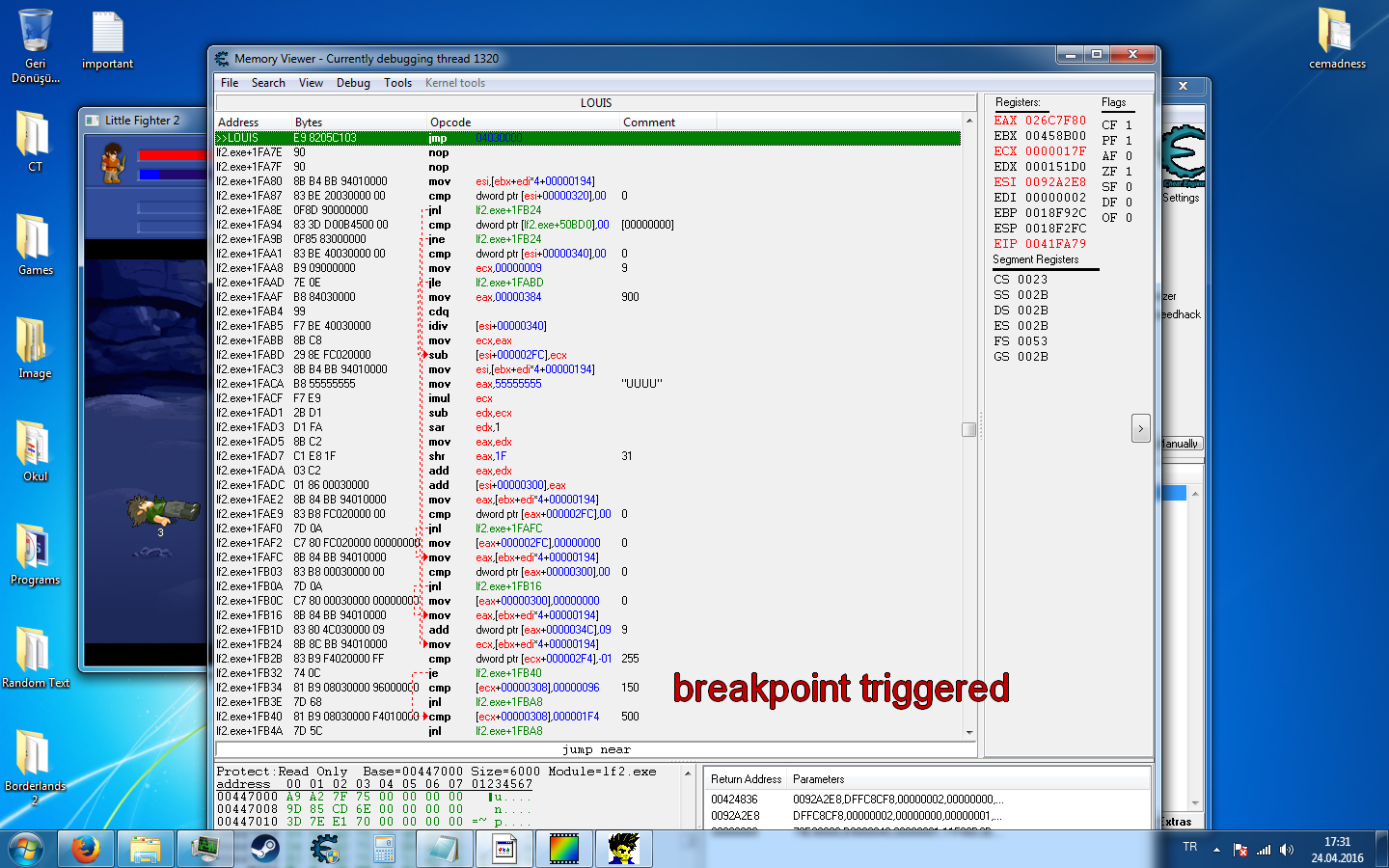Open the Debug menu
Image resolution: width=1389 pixels, height=868 pixels.
(353, 83)
